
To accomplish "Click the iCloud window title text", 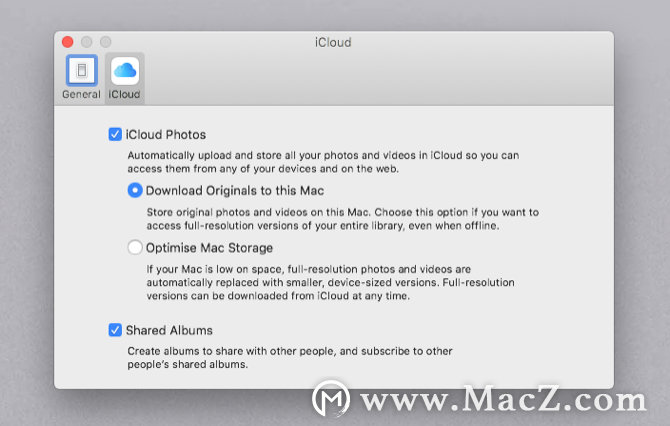I will coord(333,42).
